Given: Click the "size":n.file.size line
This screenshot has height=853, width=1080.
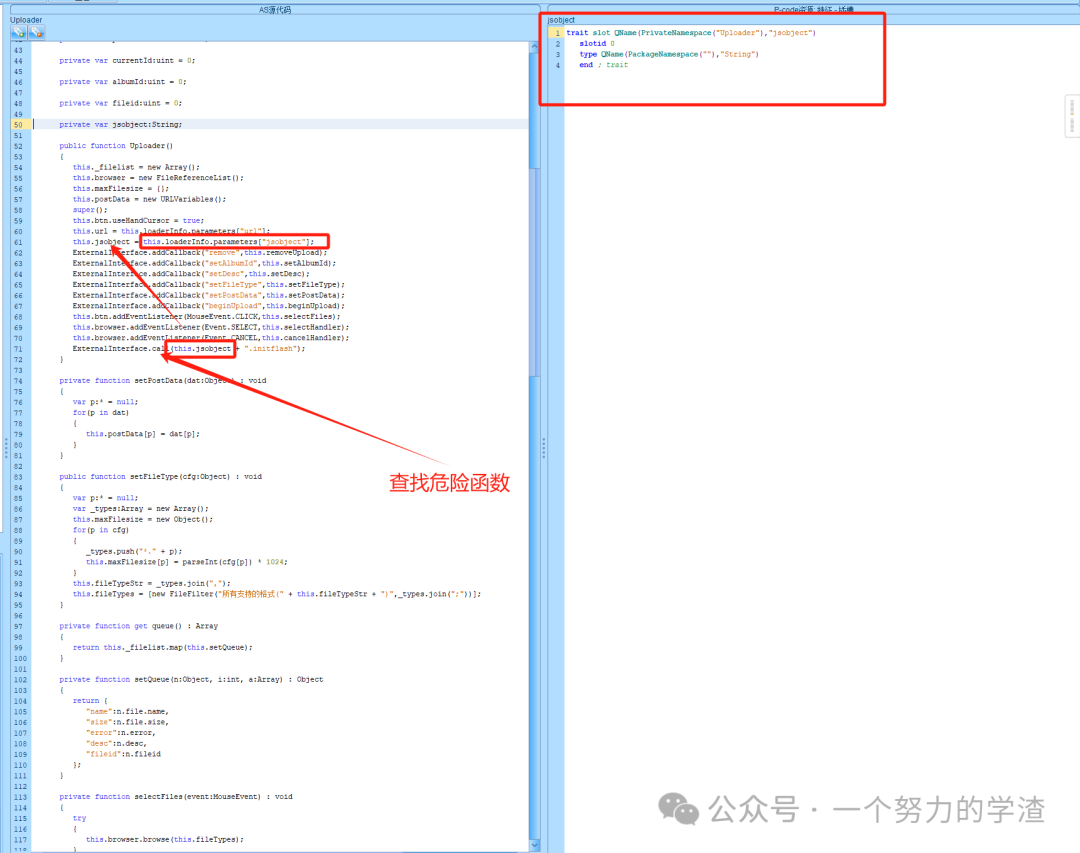Looking at the screenshot, I should pyautogui.click(x=127, y=722).
